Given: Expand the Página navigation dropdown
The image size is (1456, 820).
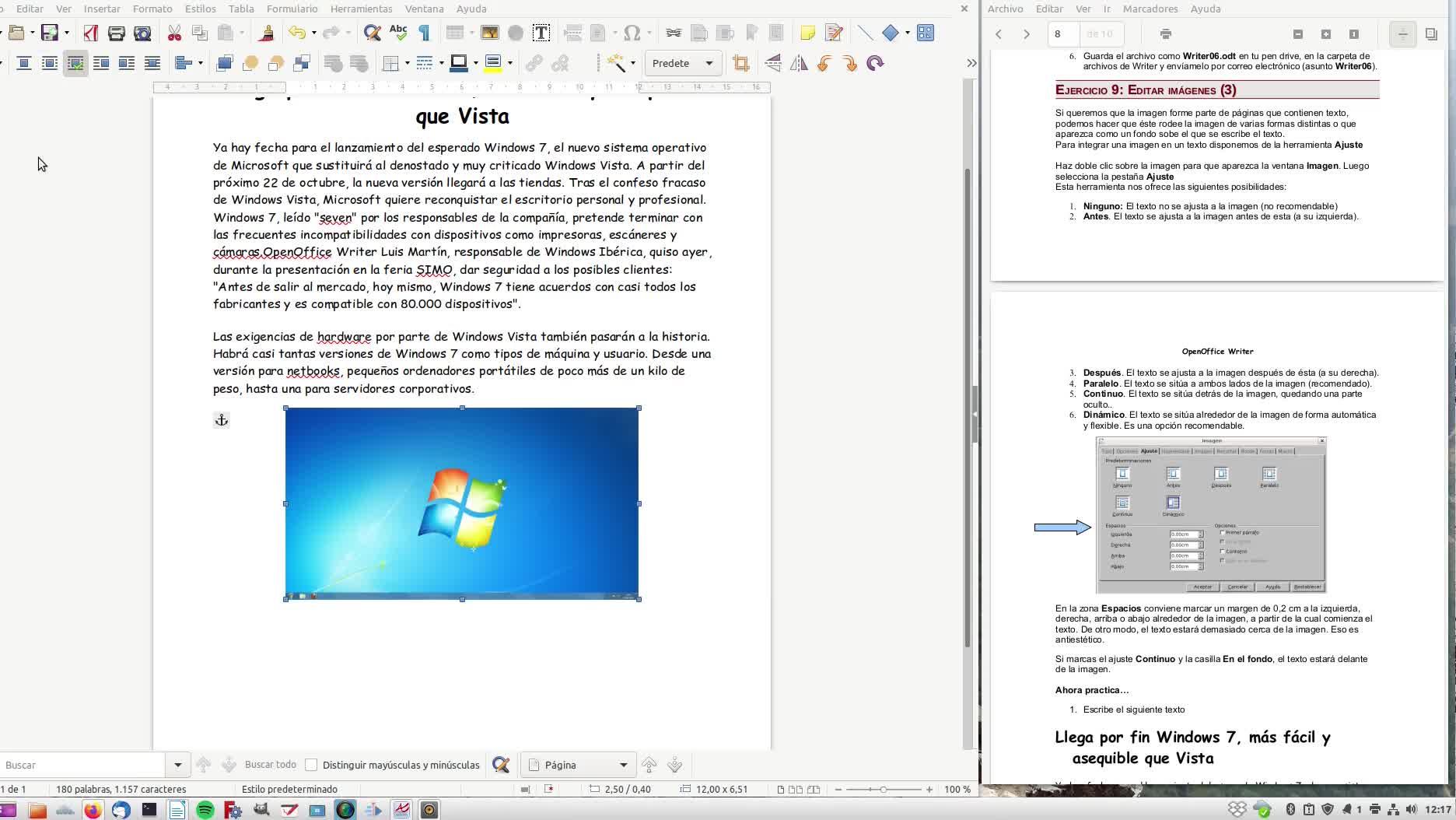Looking at the screenshot, I should pyautogui.click(x=623, y=765).
